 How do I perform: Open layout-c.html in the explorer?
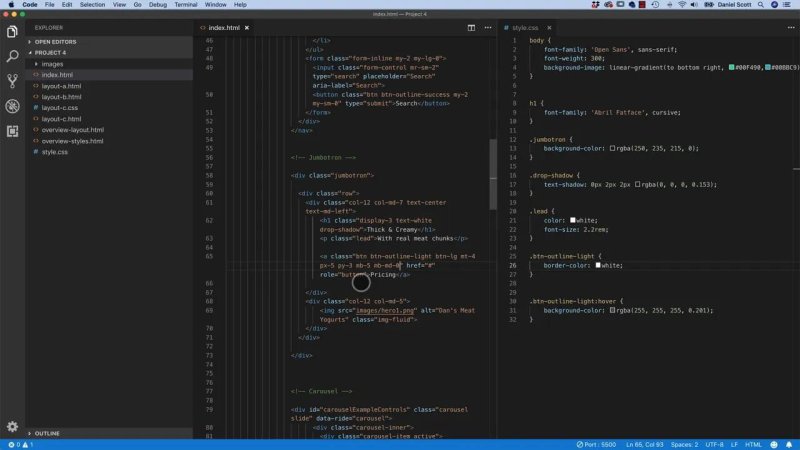pos(109,119)
